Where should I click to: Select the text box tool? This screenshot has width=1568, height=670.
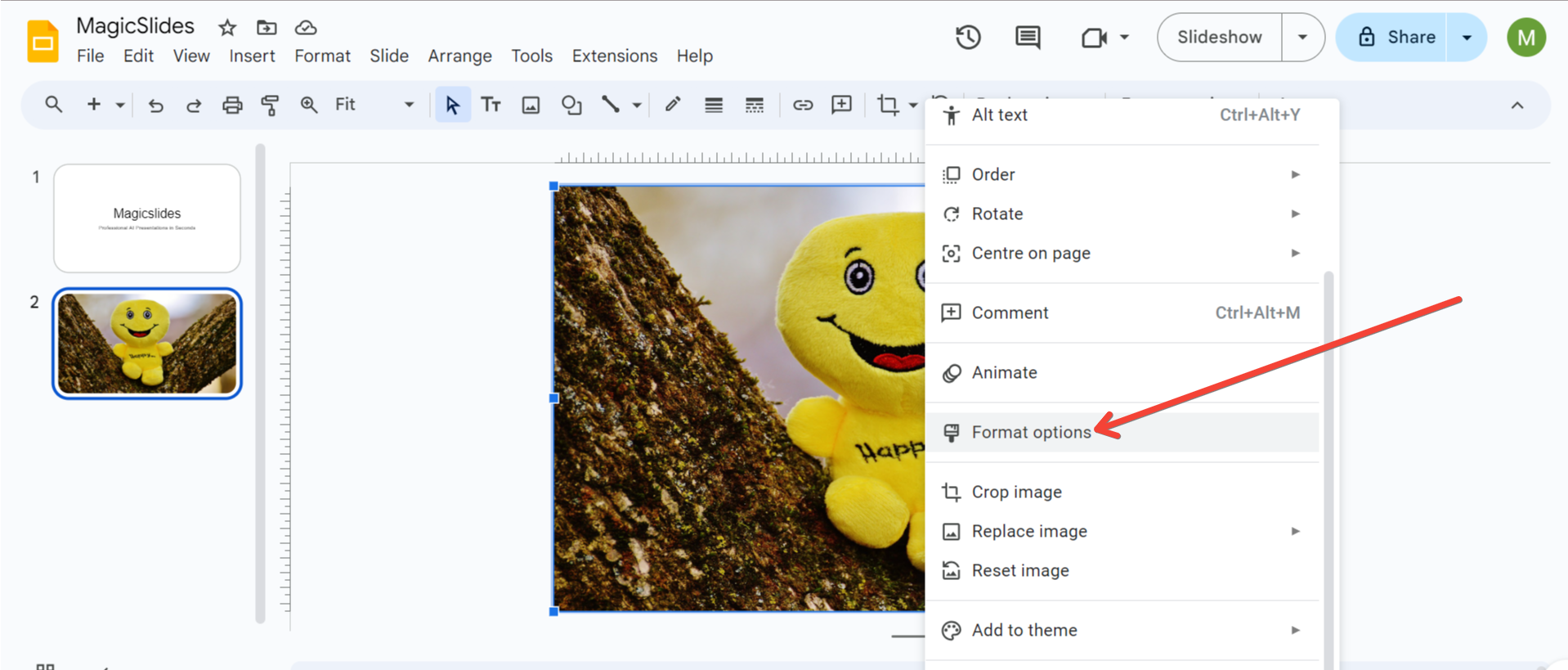click(x=491, y=105)
